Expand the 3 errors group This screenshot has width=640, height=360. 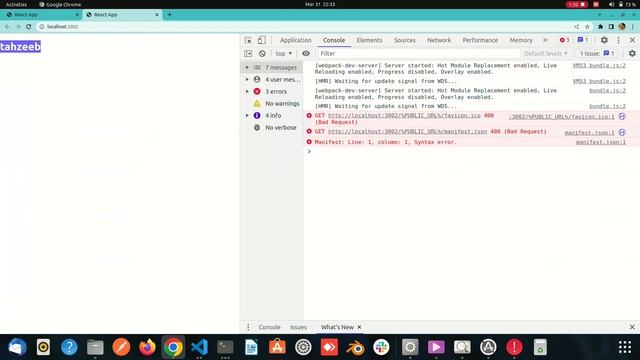coord(247,91)
